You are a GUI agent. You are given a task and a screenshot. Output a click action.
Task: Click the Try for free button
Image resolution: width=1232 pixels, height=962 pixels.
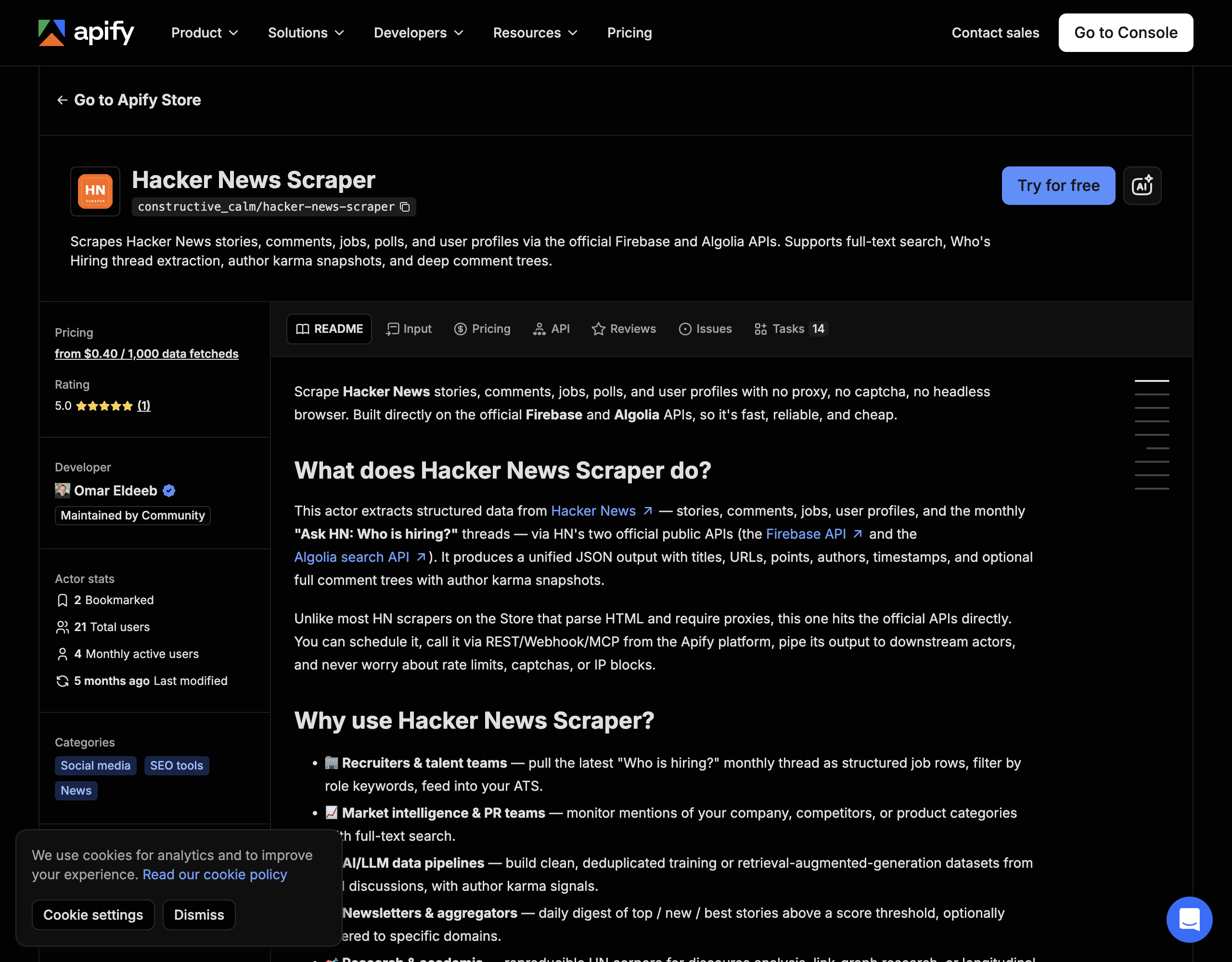(x=1058, y=186)
